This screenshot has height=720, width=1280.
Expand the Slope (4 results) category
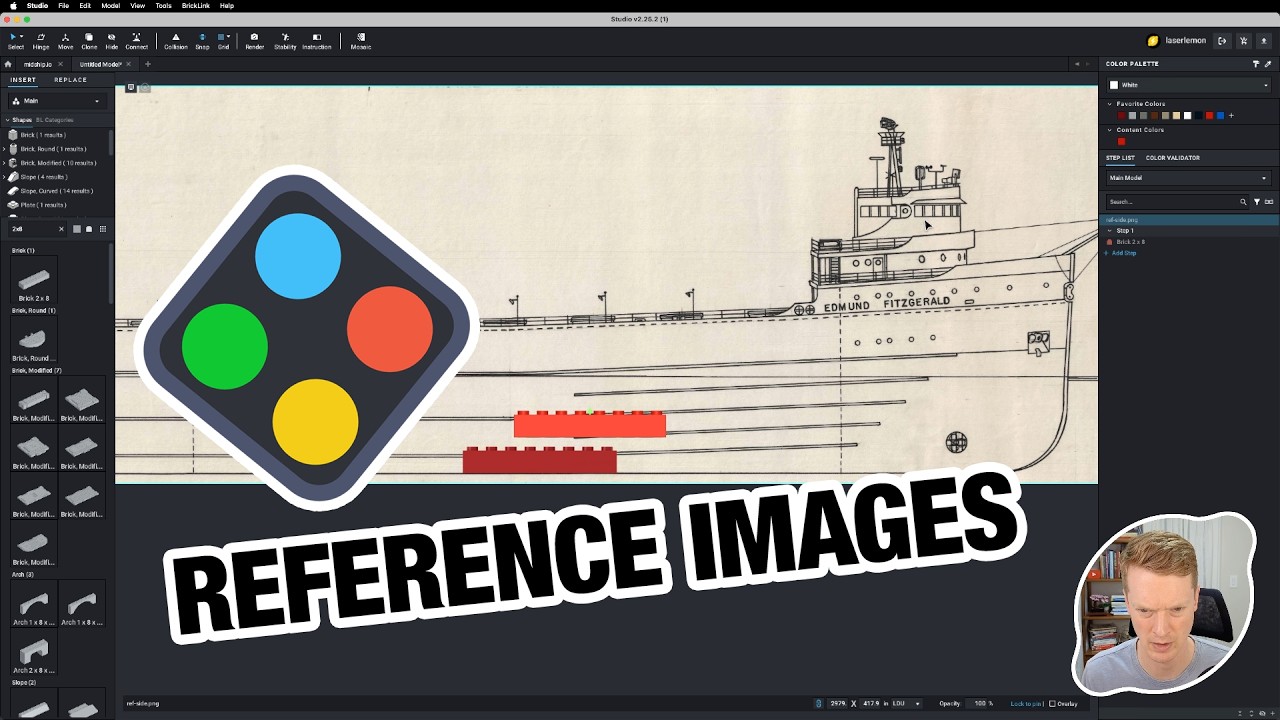[5, 177]
